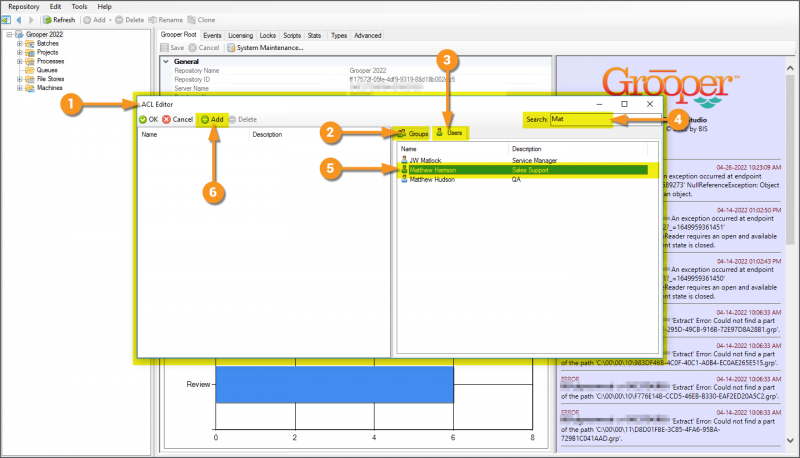Click Name column header in left ACL list
The height and width of the screenshot is (458, 800).
pos(193,135)
